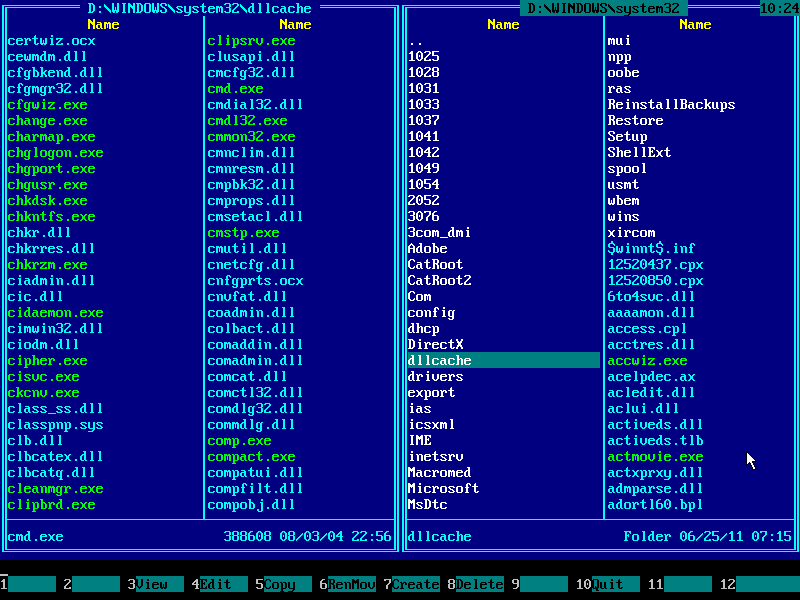Select the actmovie.exe file
The height and width of the screenshot is (600, 800).
pyautogui.click(x=656, y=457)
